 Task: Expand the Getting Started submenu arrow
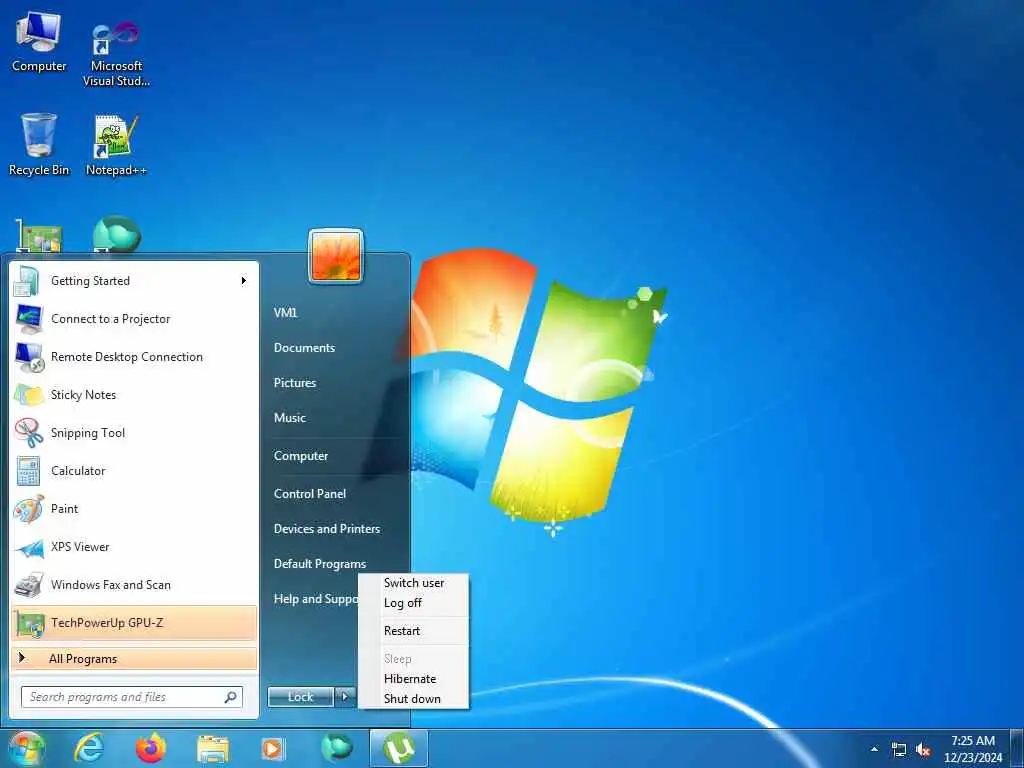point(244,281)
